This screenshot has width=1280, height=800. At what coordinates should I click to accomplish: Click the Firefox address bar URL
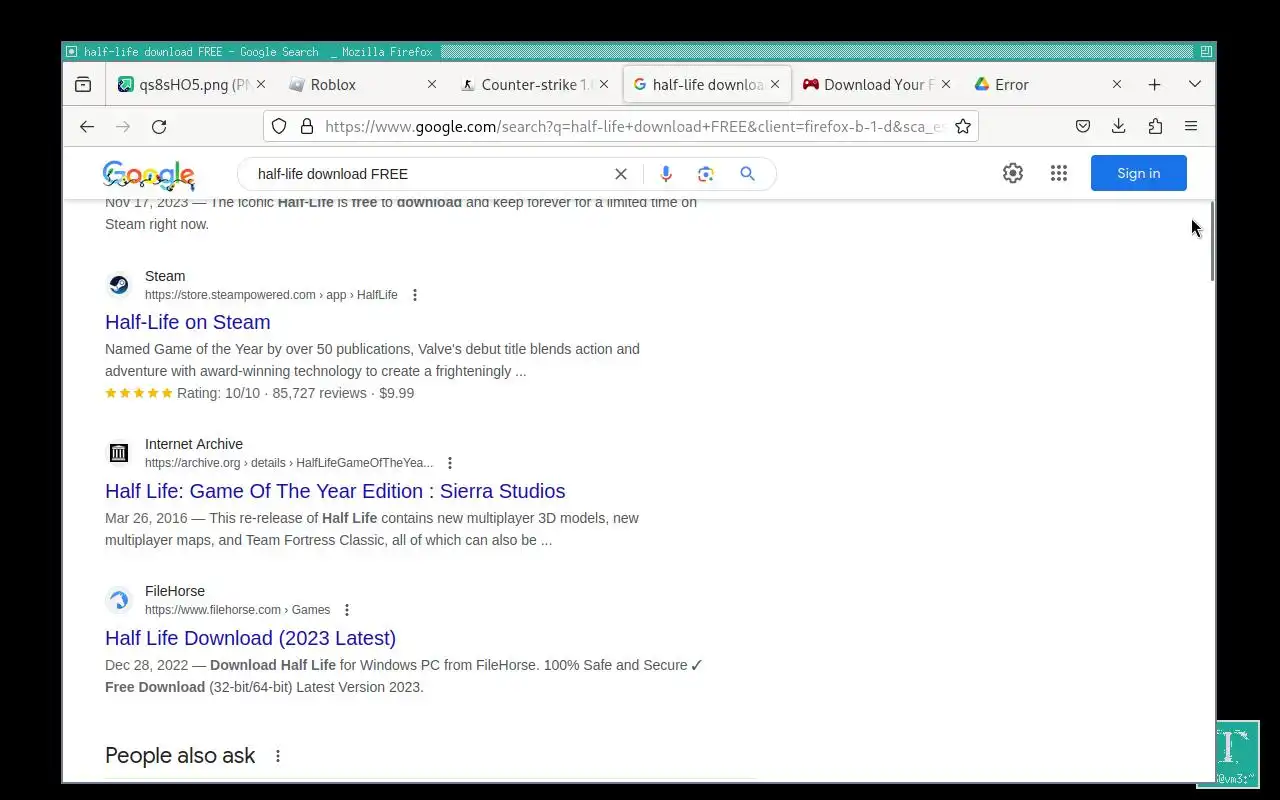pos(634,126)
